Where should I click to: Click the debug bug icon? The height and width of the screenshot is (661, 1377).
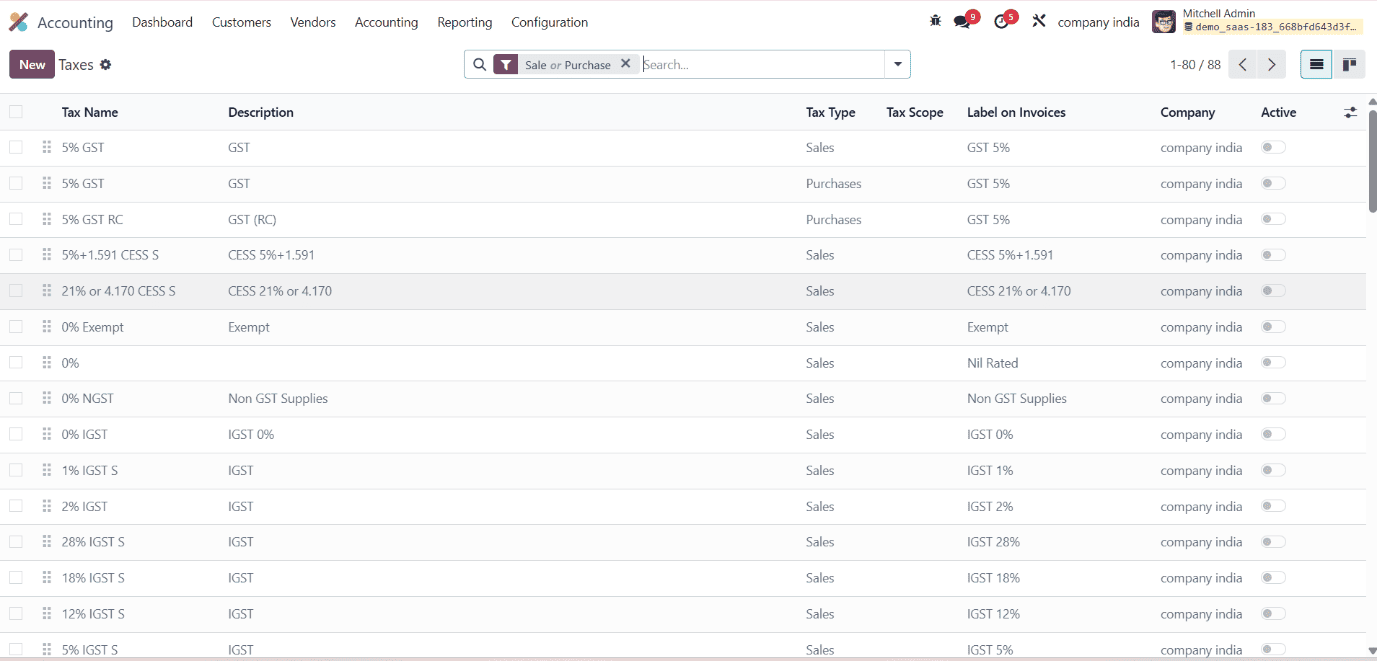(x=935, y=21)
